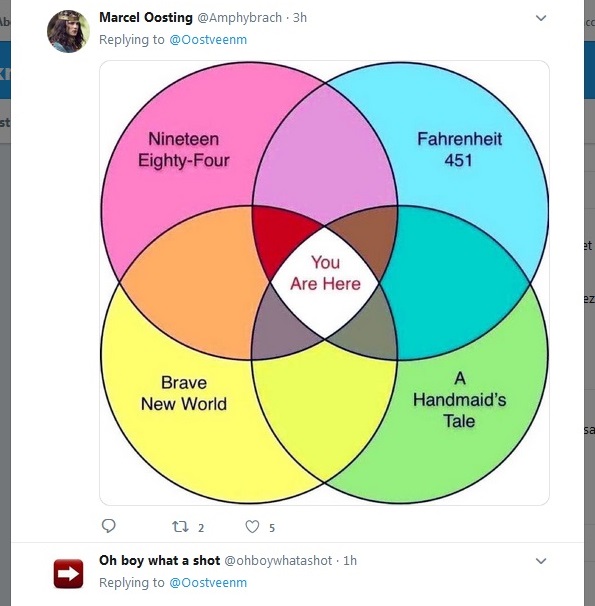Expand the options chevron on ohboywhatashot's tweet
The height and width of the screenshot is (606, 595).
point(541,561)
